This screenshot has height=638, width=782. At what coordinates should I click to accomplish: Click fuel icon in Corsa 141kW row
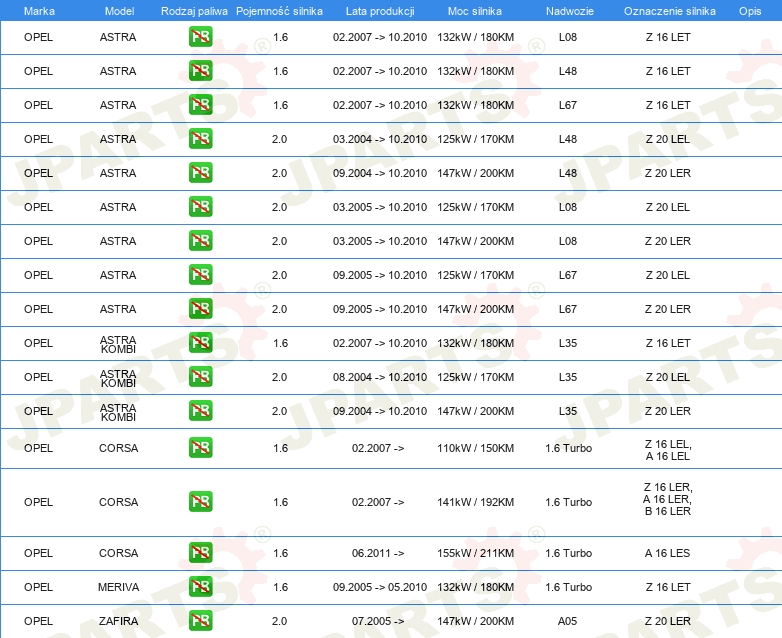pyautogui.click(x=200, y=501)
